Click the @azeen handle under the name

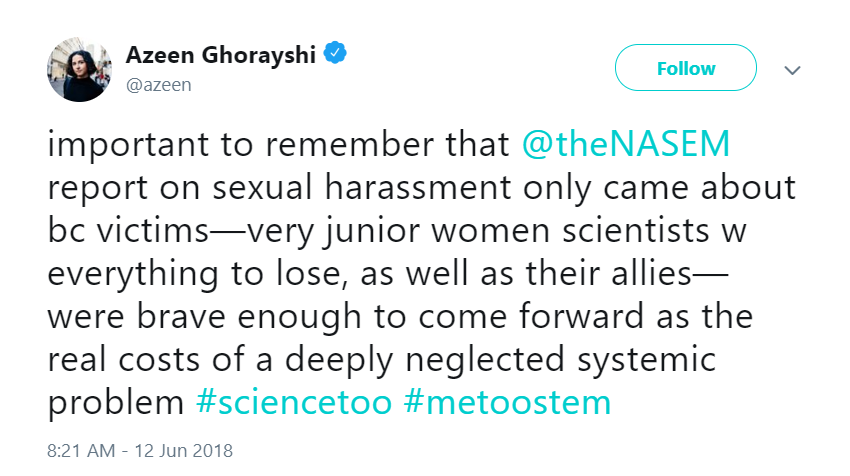[159, 85]
